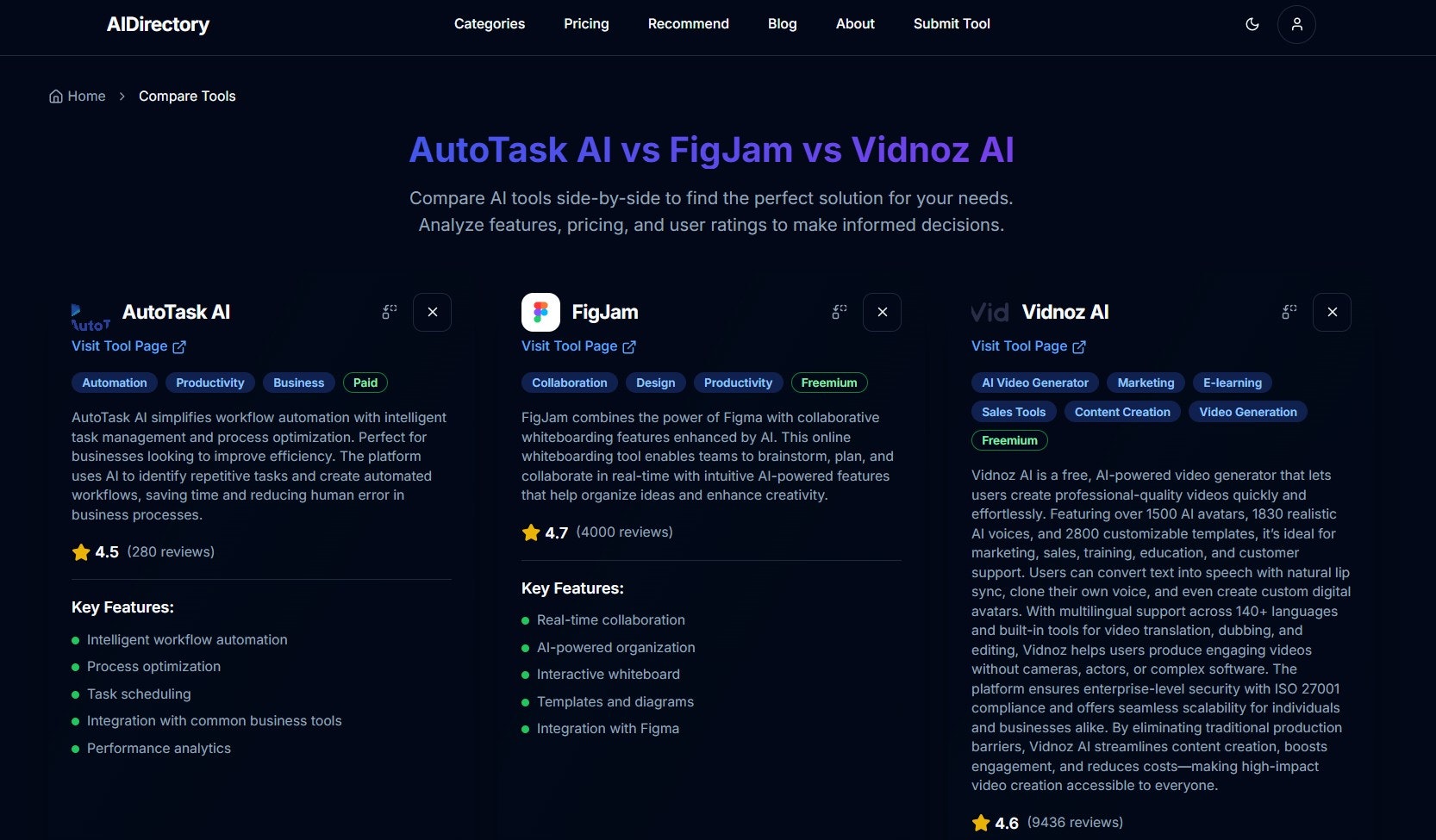Image resolution: width=1436 pixels, height=840 pixels.
Task: Open external link icon for FigJam
Action: pos(629,346)
